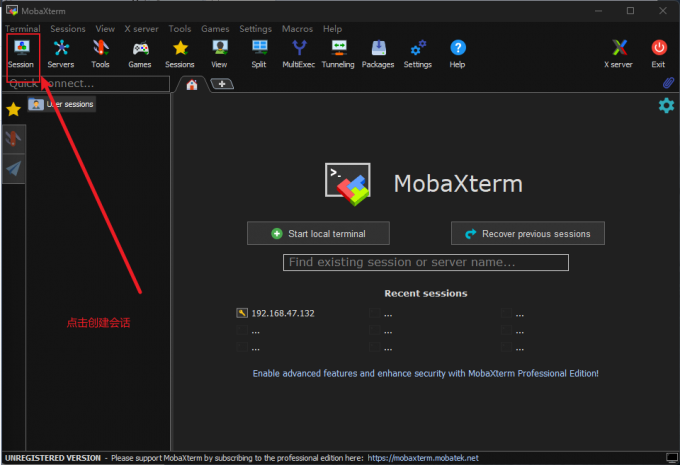Viewport: 680px width, 465px height.
Task: Open the Packages toolbar icon
Action: click(x=378, y=54)
